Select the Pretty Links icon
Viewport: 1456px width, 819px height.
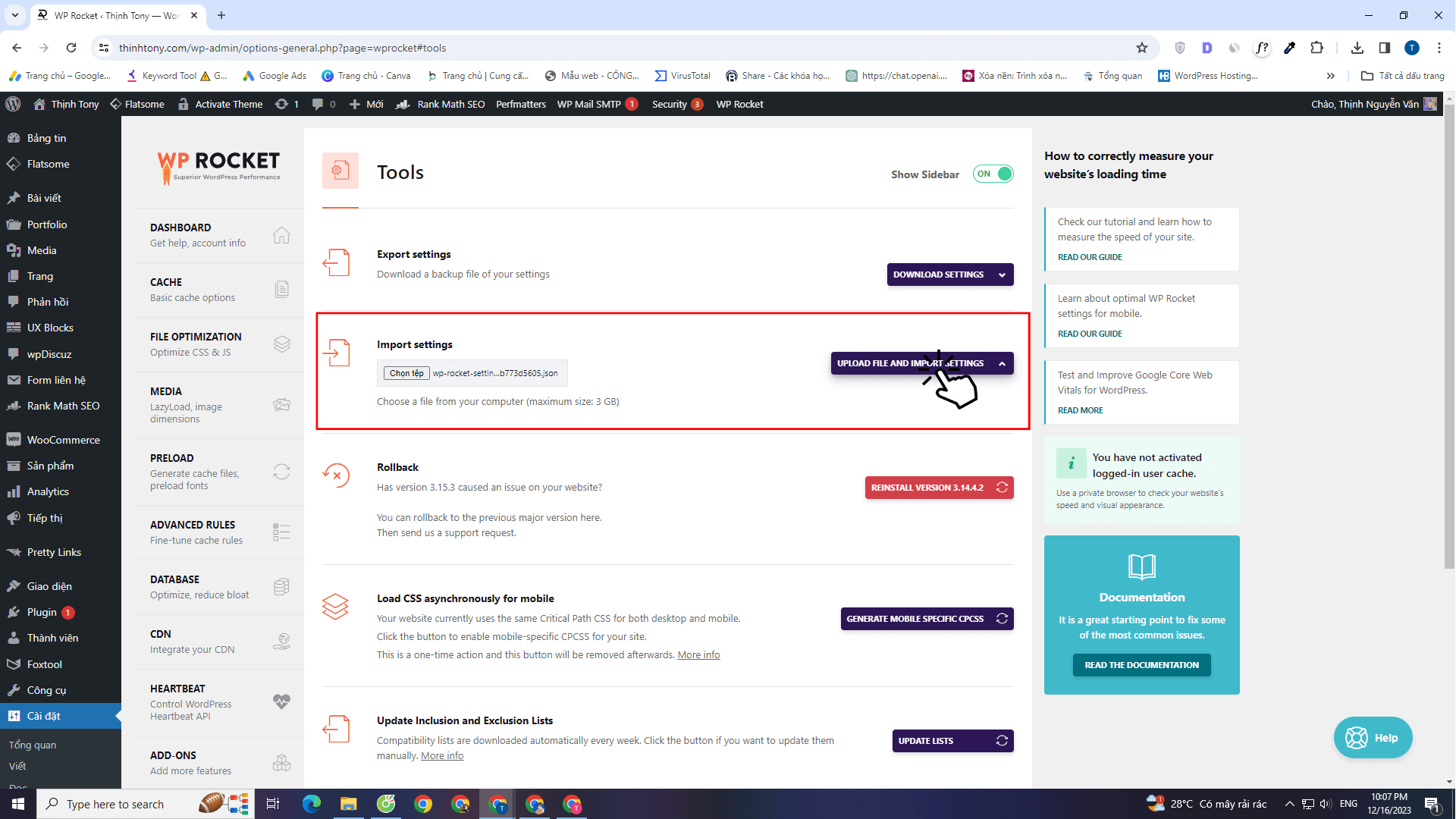[x=14, y=552]
